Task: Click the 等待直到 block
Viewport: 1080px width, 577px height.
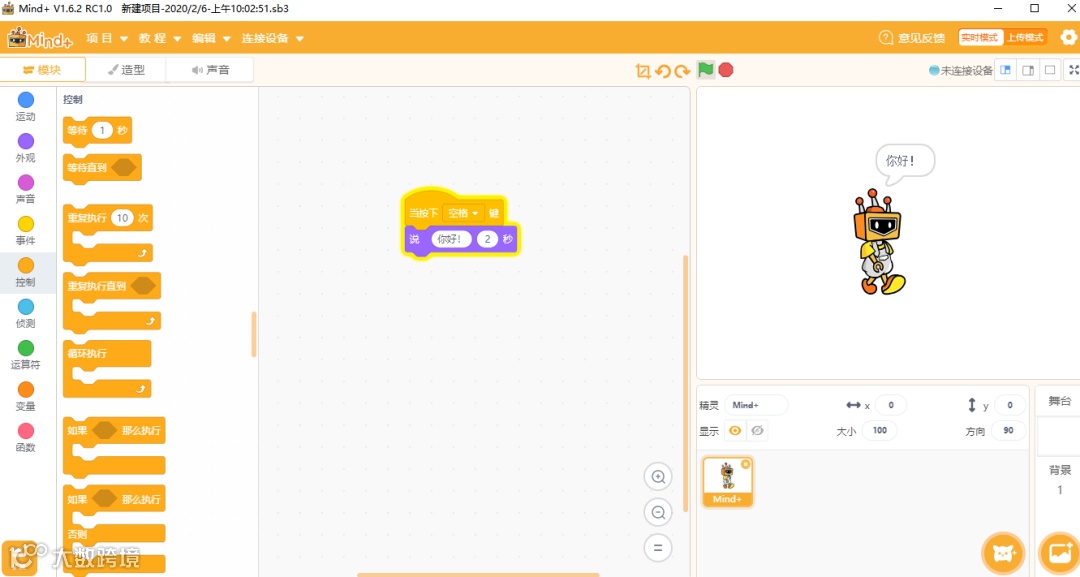Action: 102,167
